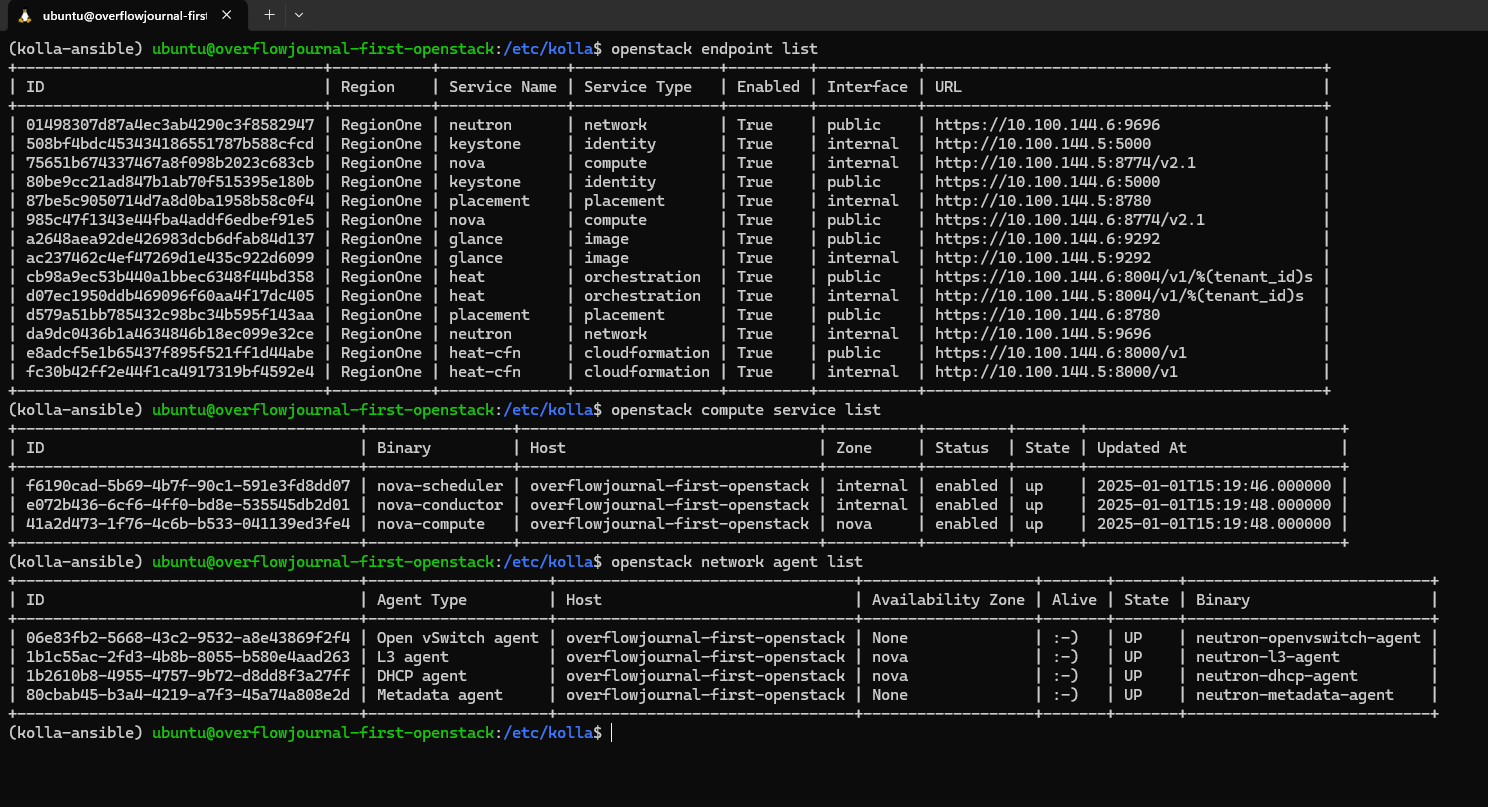This screenshot has height=807, width=1488.
Task: Click URL https://10.100.144.6:9292
Action: click(1047, 239)
